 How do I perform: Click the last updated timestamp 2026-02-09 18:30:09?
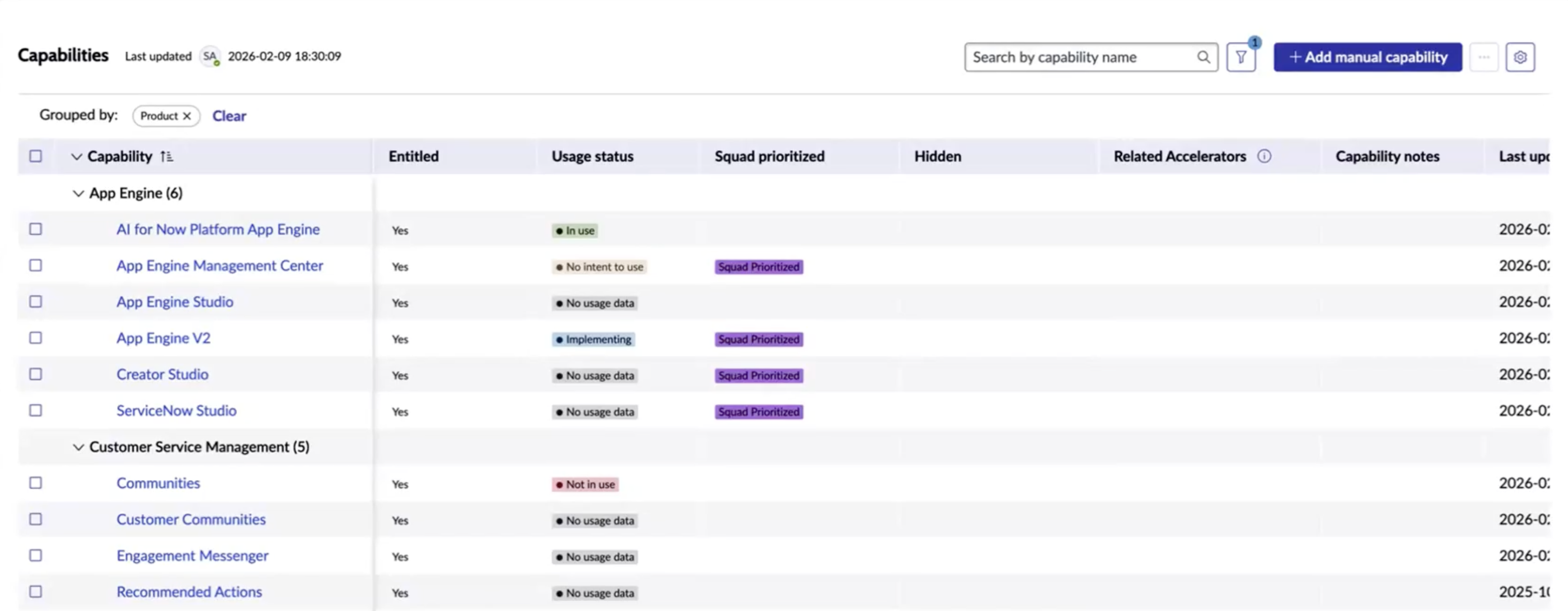[284, 56]
